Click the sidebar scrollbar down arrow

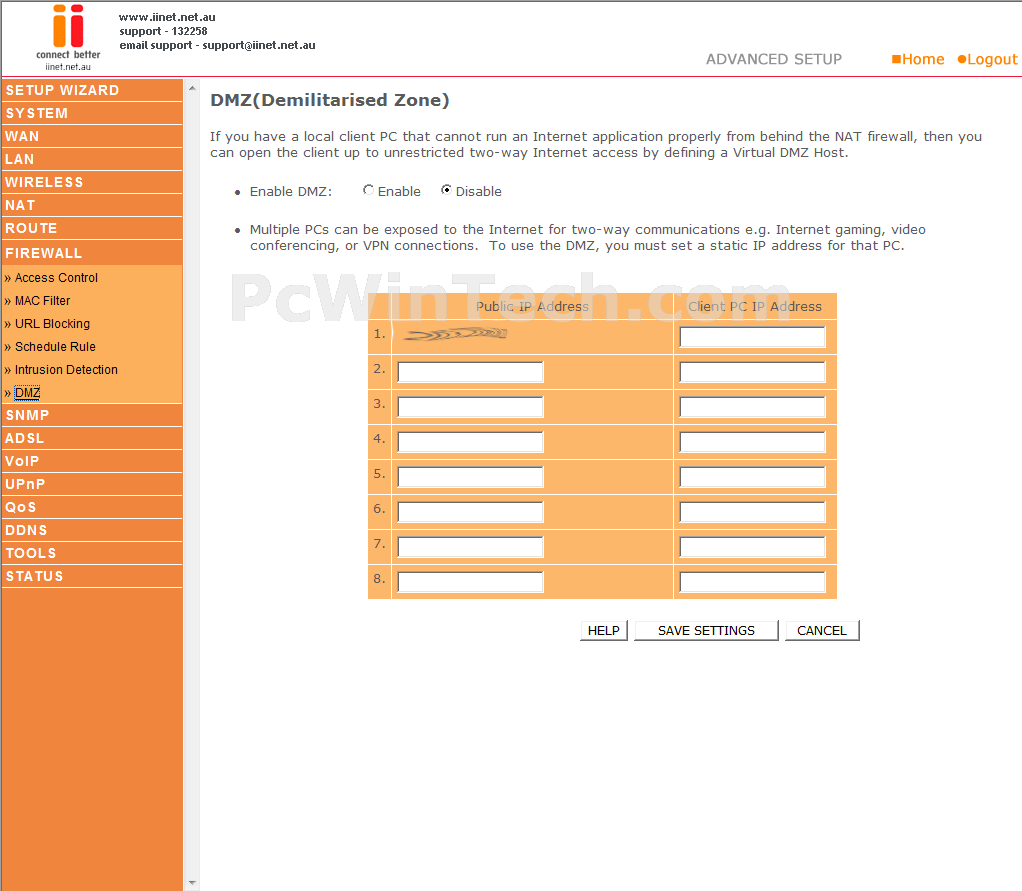192,883
